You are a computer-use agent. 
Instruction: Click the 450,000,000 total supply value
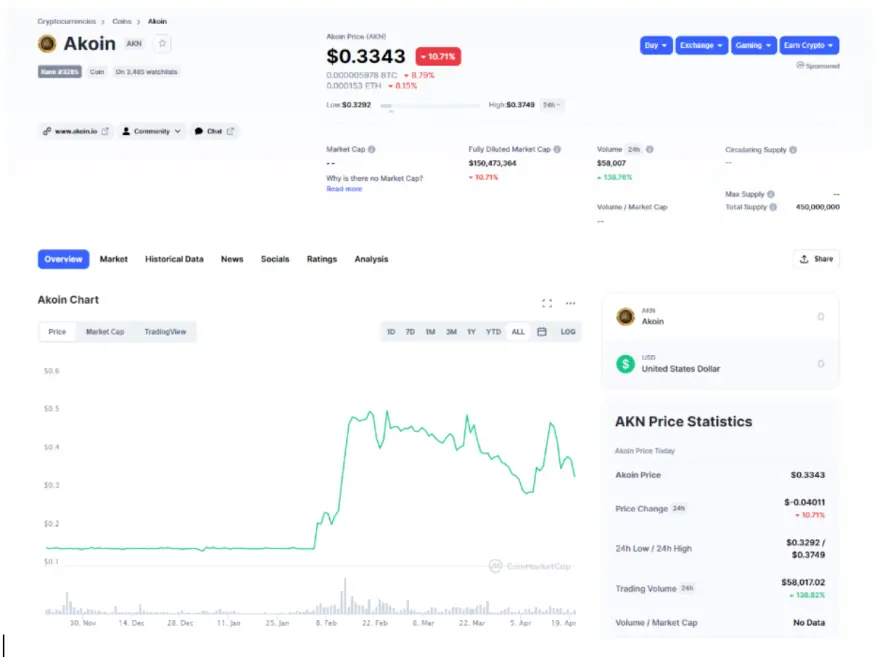point(817,207)
